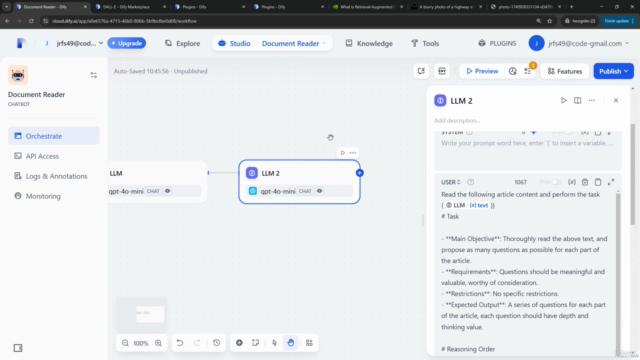The image size is (640, 360).
Task: Add a note to the canvas
Action: point(256,343)
